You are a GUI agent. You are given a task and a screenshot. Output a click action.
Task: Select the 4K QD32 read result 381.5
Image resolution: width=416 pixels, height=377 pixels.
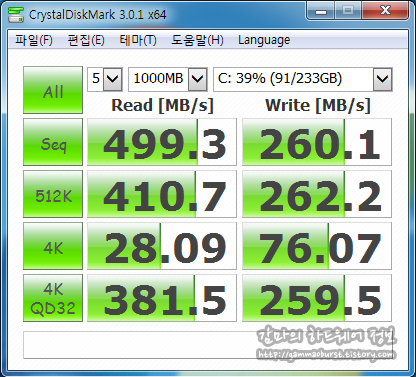click(x=162, y=298)
